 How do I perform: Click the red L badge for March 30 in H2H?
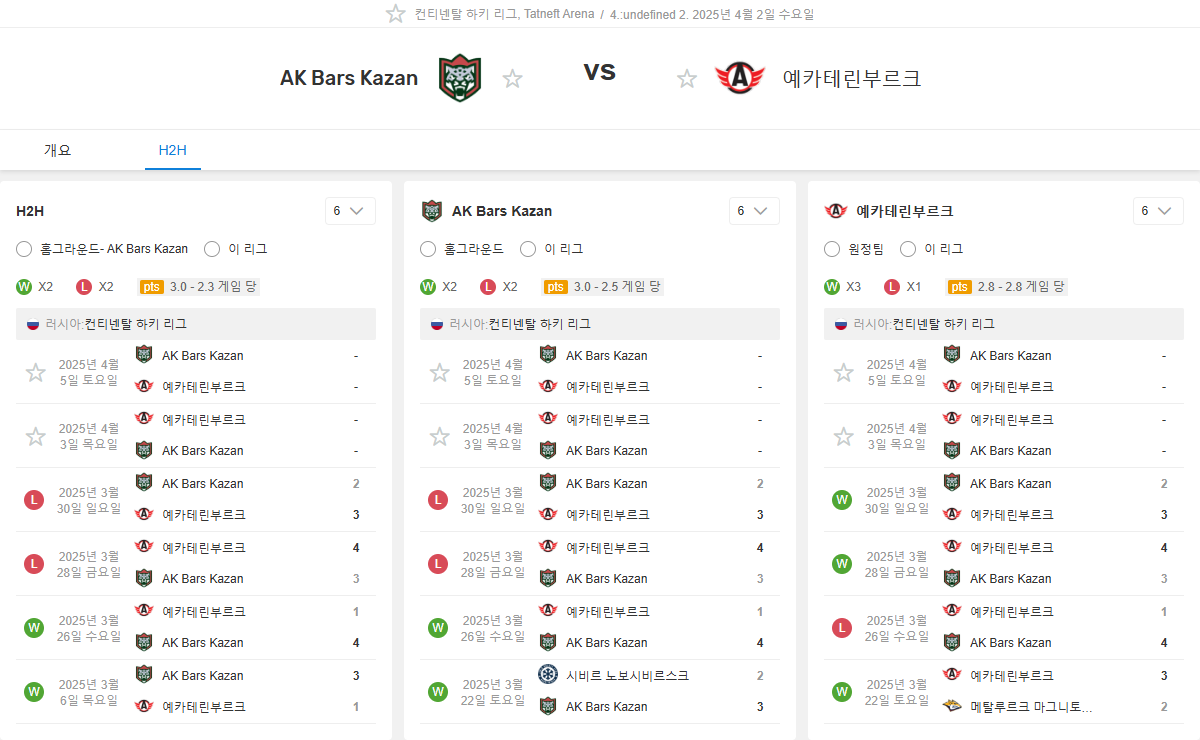coord(35,499)
